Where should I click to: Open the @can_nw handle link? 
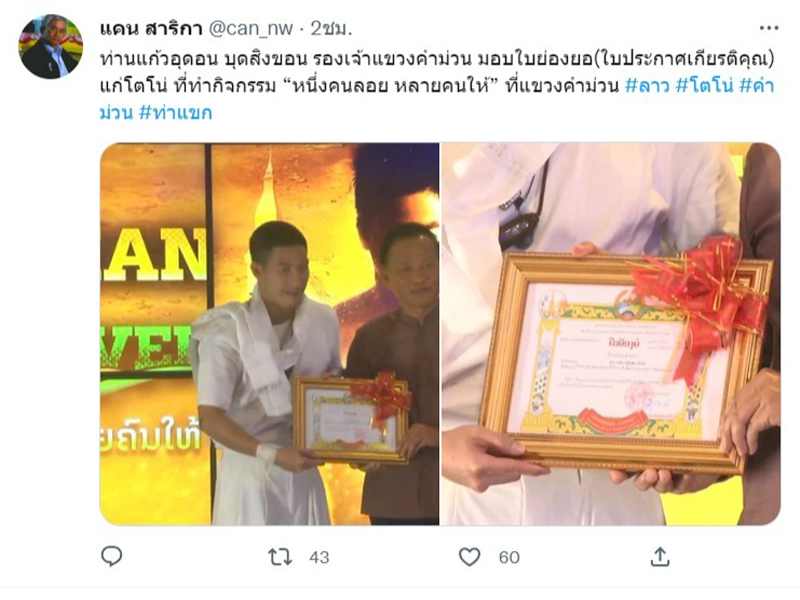(x=251, y=29)
